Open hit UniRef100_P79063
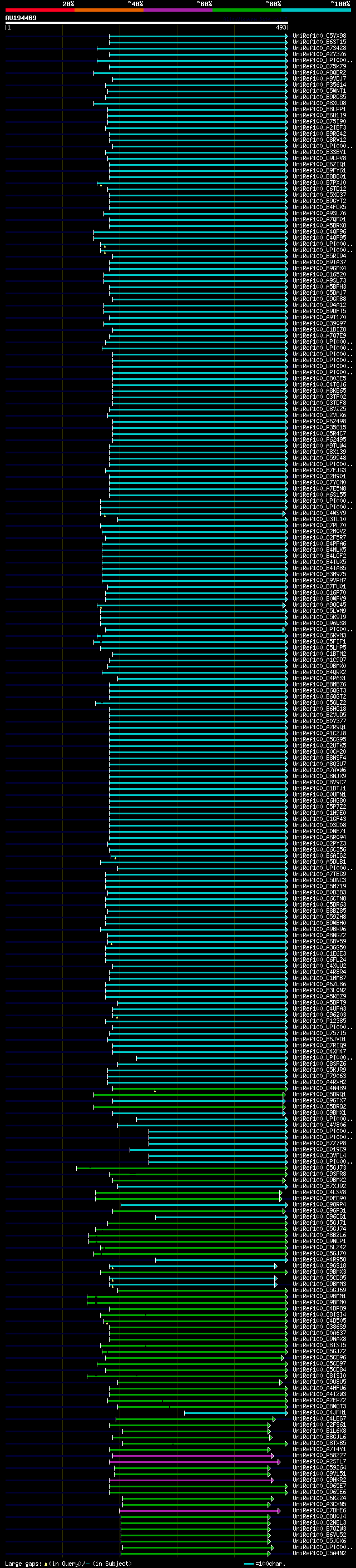356x1568 pixels. click(x=319, y=1076)
